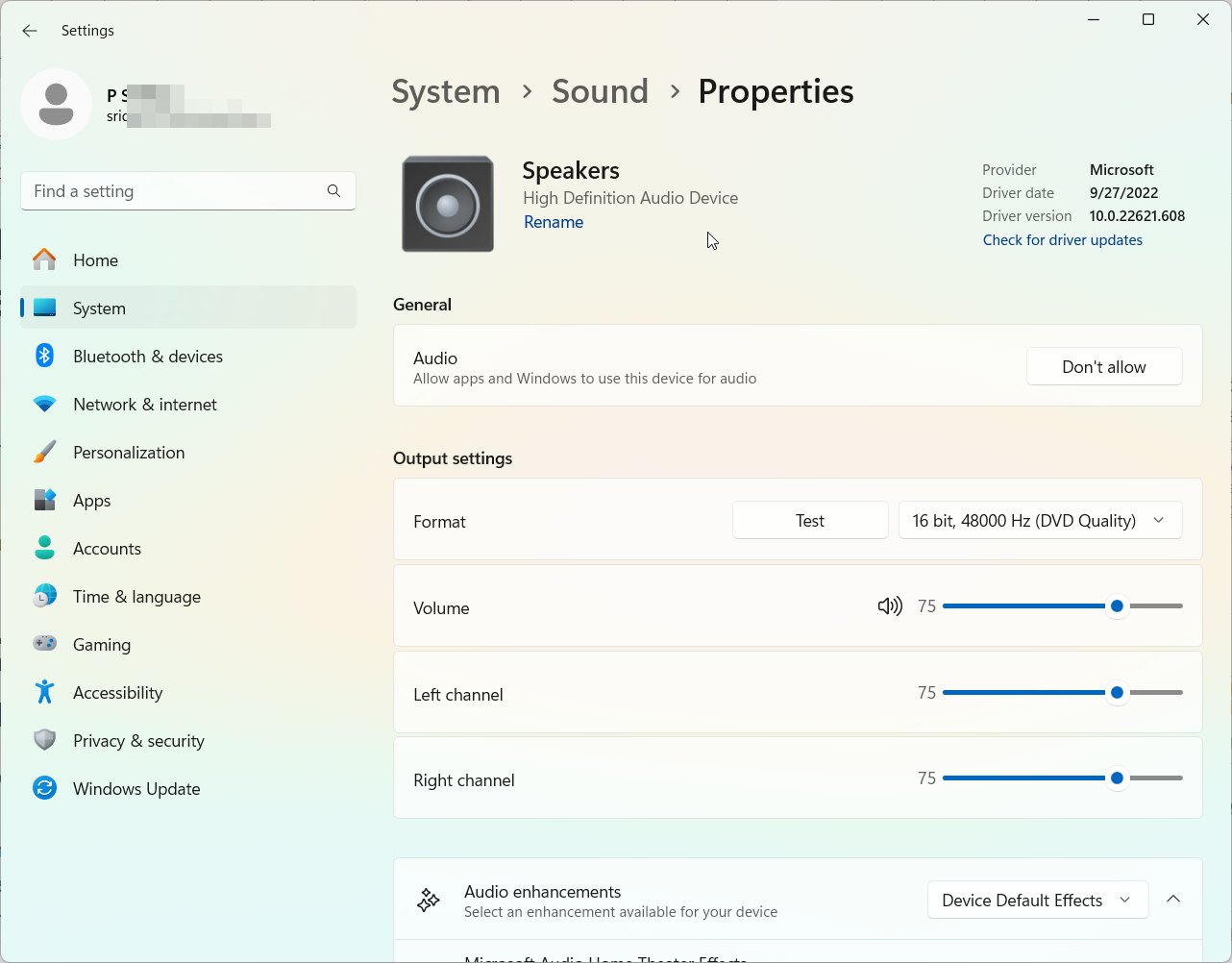1232x963 pixels.
Task: Click the Test format button
Action: 810,520
